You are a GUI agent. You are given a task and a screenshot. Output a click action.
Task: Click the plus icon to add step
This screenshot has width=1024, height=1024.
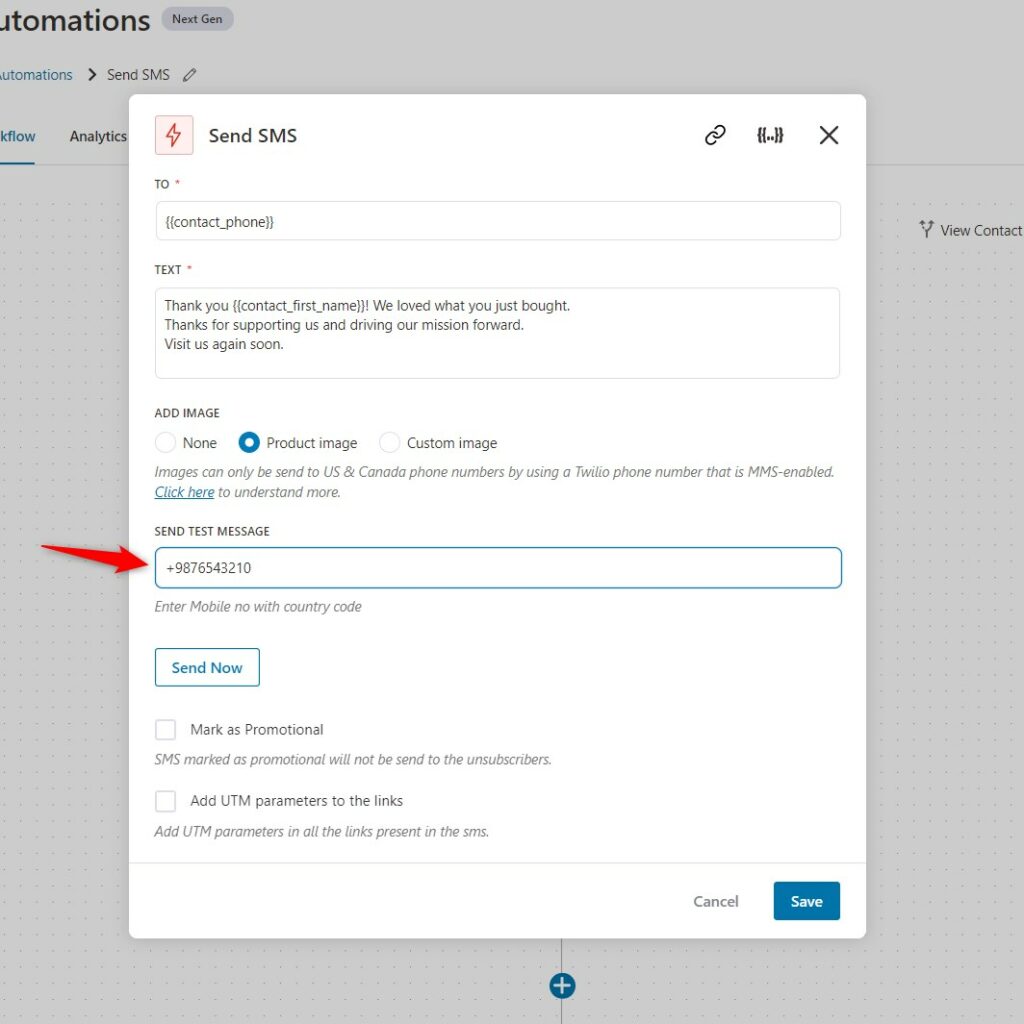[x=562, y=985]
